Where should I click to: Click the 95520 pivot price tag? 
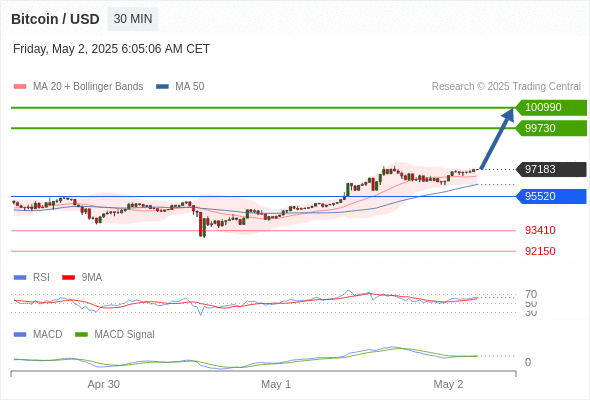click(x=551, y=196)
